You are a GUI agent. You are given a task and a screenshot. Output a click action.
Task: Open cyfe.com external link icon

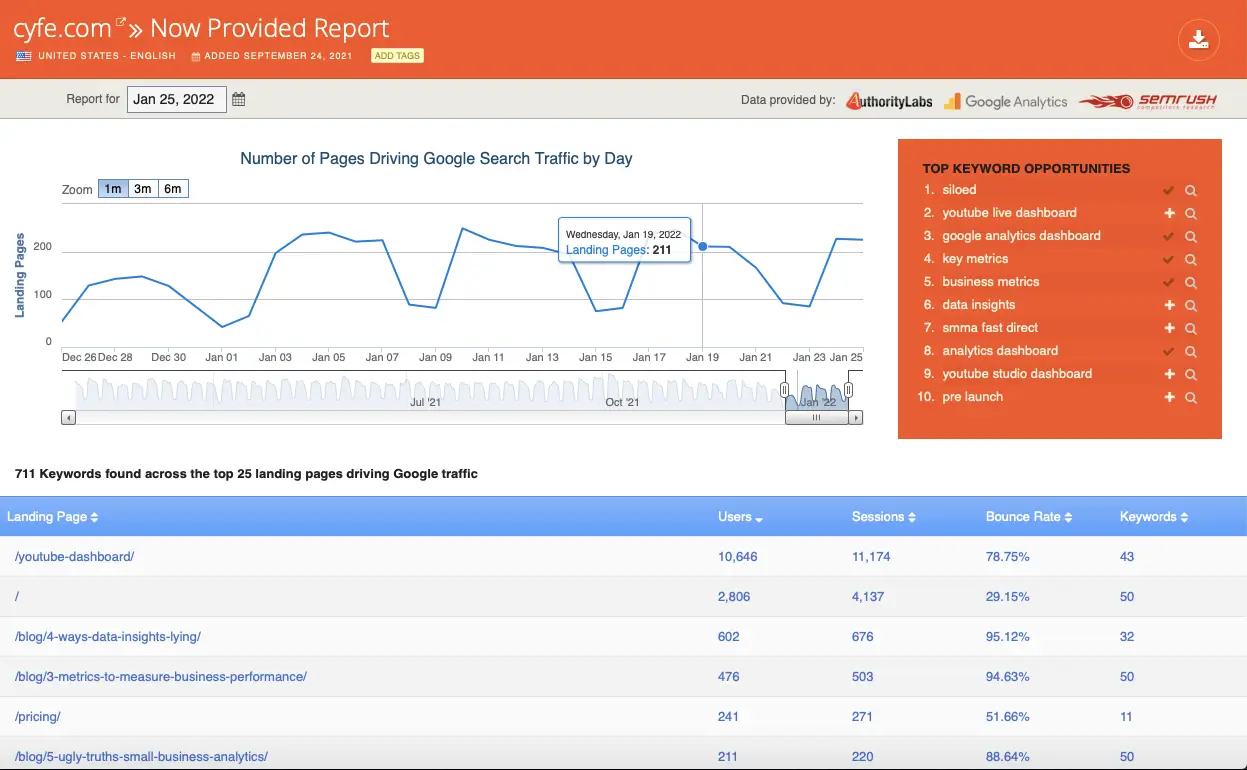(122, 22)
